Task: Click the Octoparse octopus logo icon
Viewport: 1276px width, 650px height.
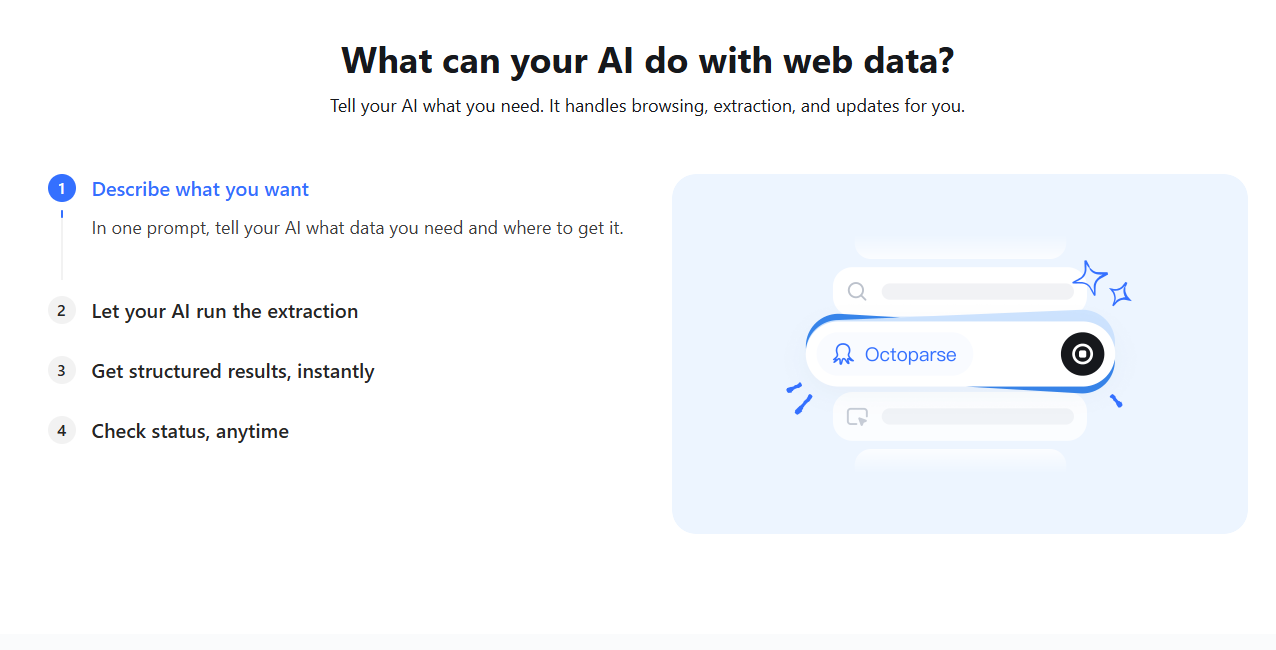Action: click(x=843, y=354)
